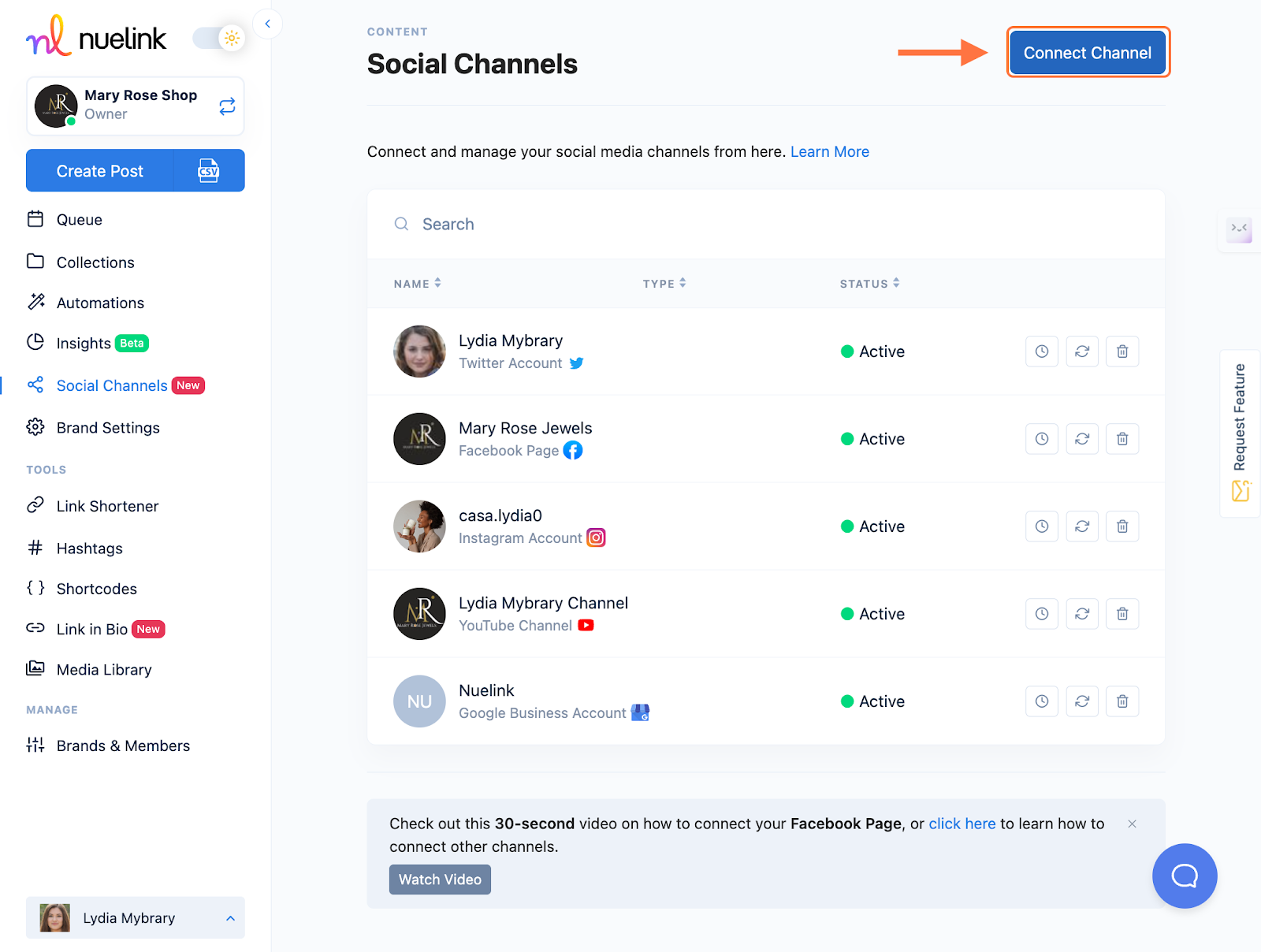Image resolution: width=1261 pixels, height=952 pixels.
Task: Click the Lydia Mybrary Twitter avatar
Action: point(420,351)
